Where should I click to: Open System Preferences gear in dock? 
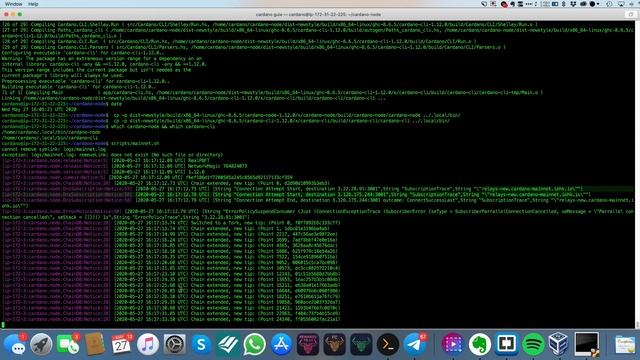click(174, 344)
